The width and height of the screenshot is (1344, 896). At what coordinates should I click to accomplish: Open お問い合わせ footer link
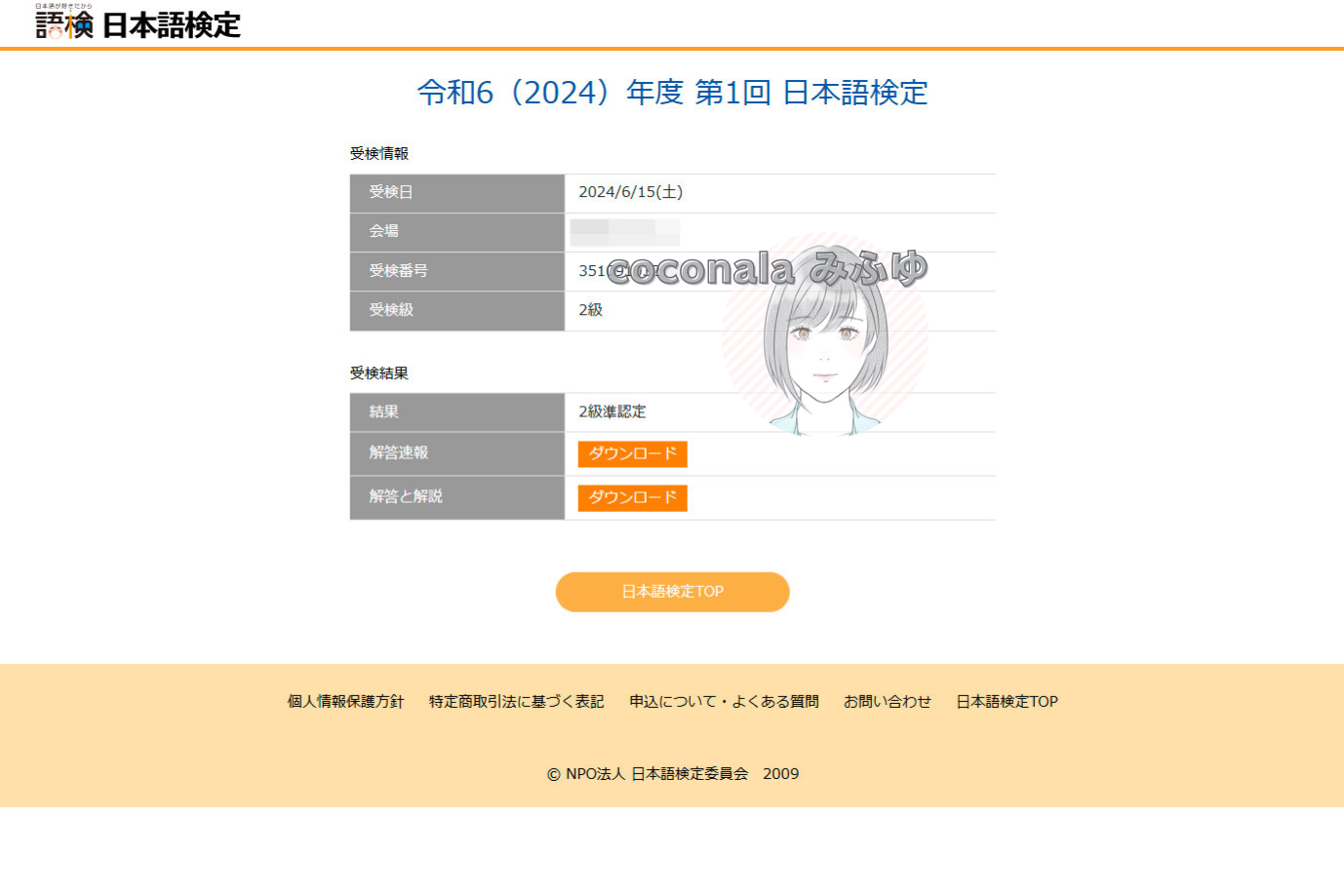click(888, 702)
